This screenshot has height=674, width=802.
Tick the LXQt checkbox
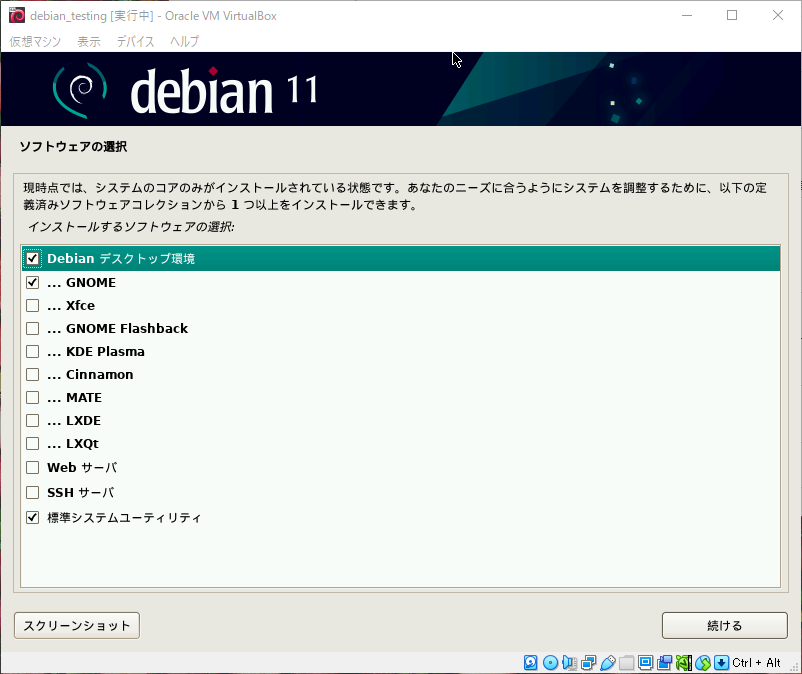pyautogui.click(x=33, y=443)
